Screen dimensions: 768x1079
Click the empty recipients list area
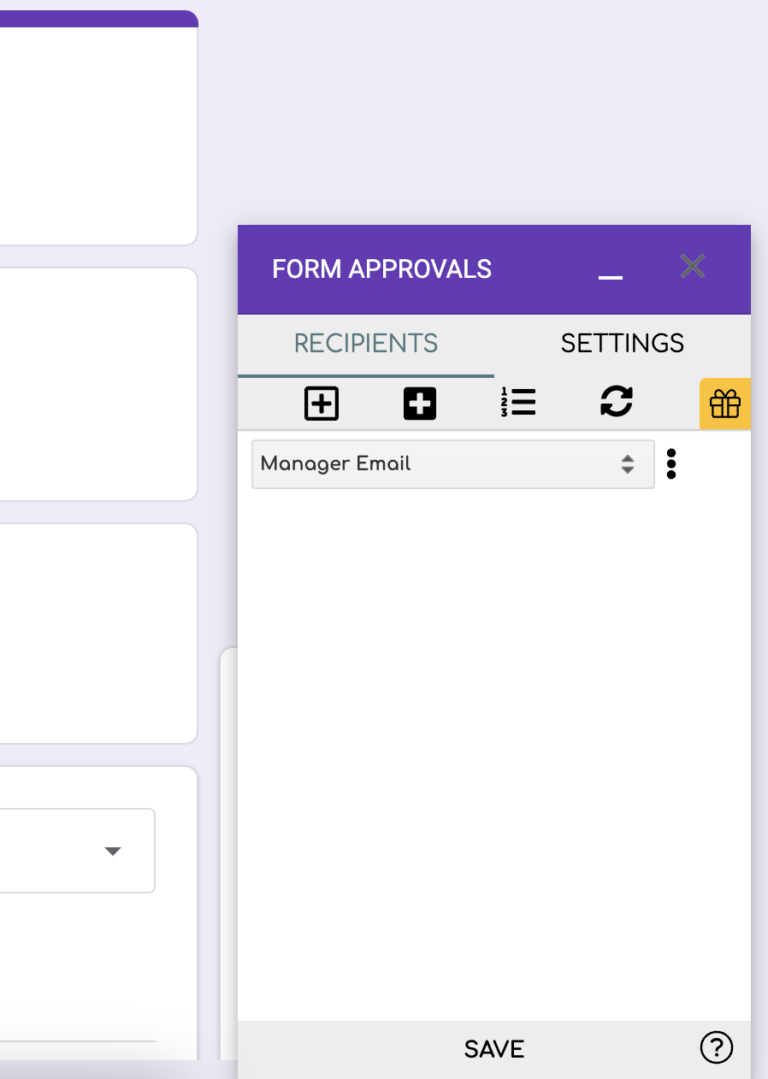coord(494,750)
